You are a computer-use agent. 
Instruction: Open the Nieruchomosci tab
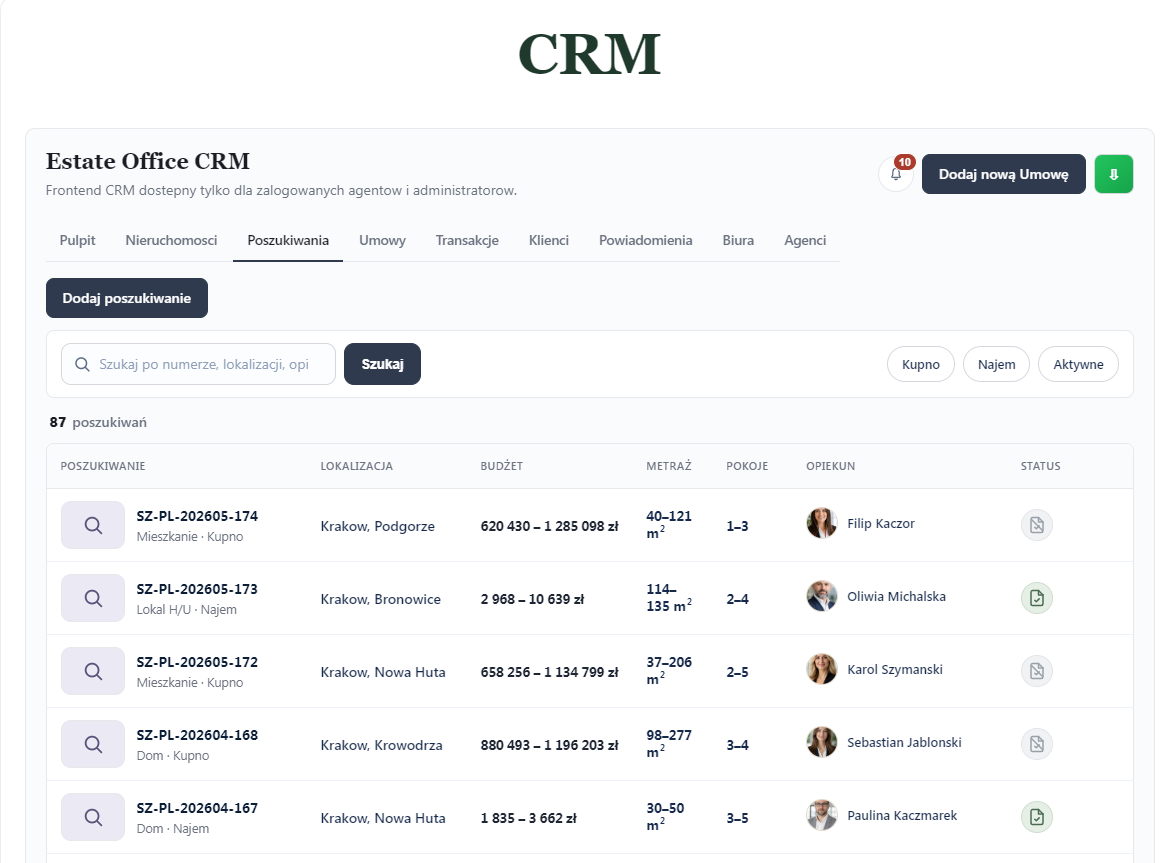click(x=172, y=240)
